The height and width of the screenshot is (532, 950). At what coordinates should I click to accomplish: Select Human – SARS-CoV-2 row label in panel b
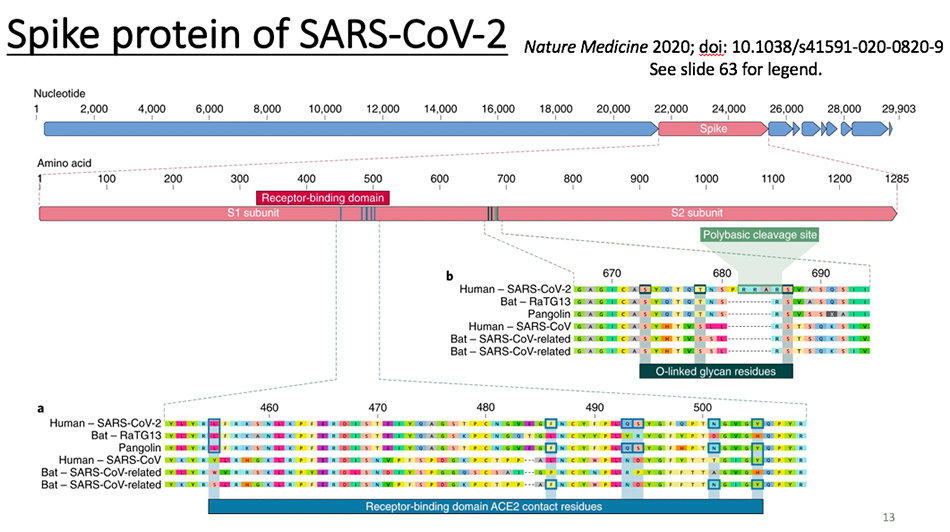(x=514, y=290)
